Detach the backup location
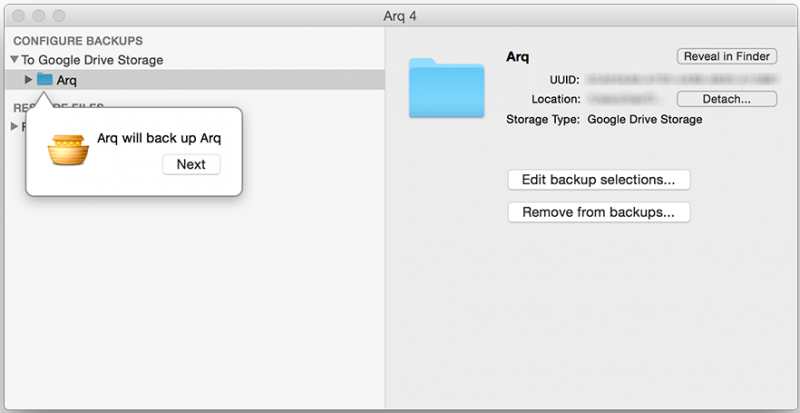 727,99
